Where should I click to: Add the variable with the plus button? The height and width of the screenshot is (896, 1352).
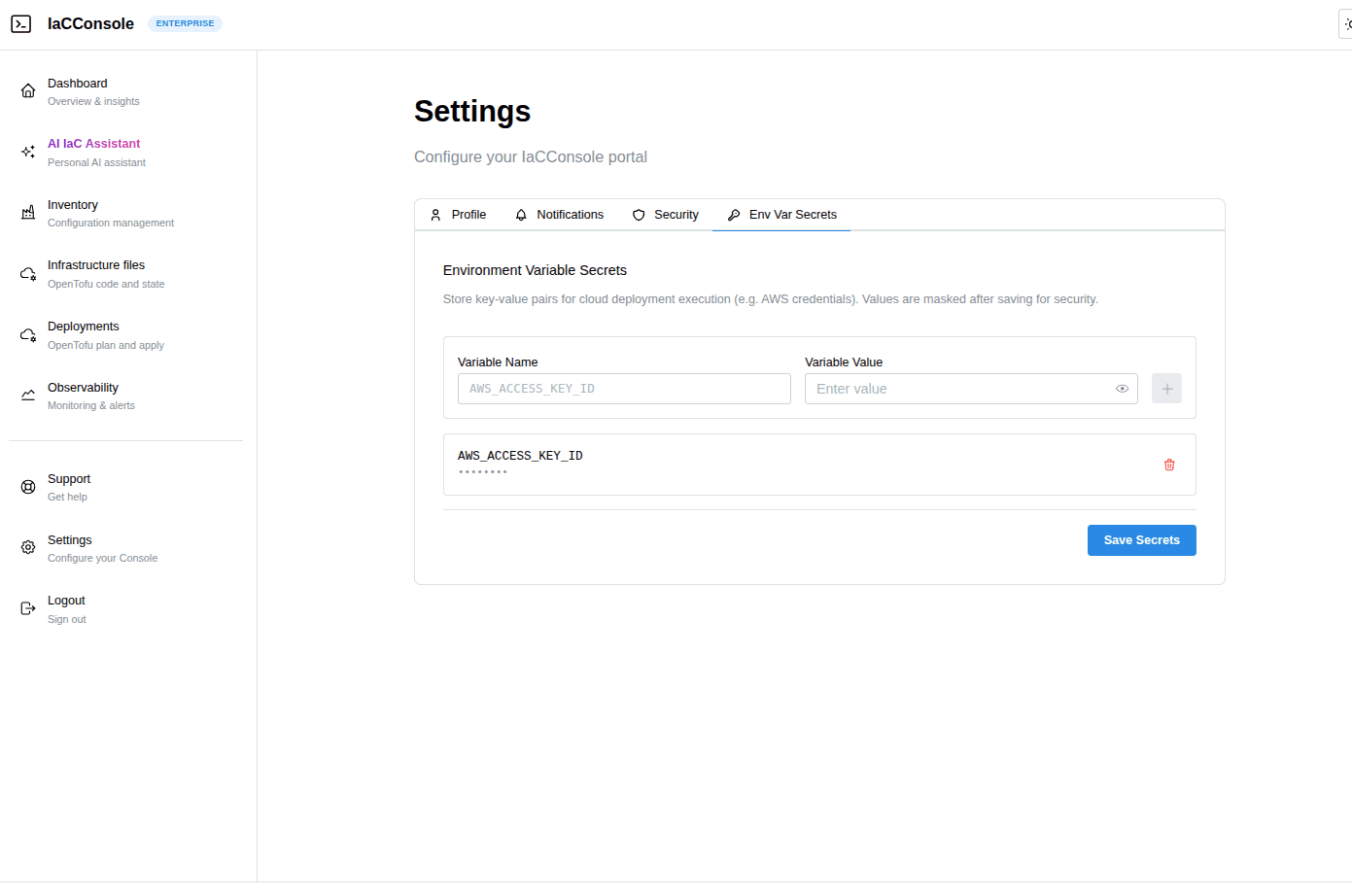tap(1166, 389)
